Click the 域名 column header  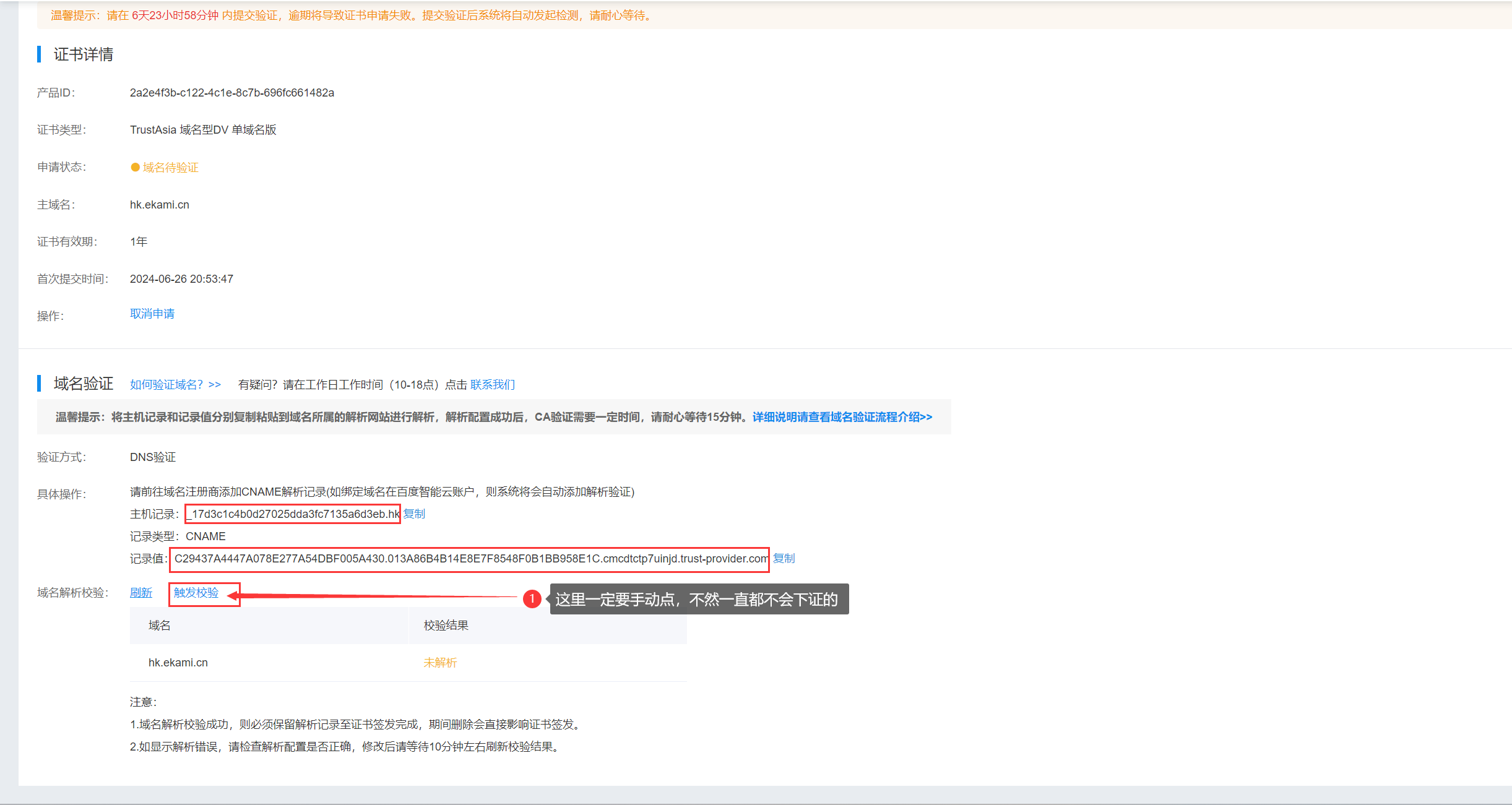tap(160, 626)
